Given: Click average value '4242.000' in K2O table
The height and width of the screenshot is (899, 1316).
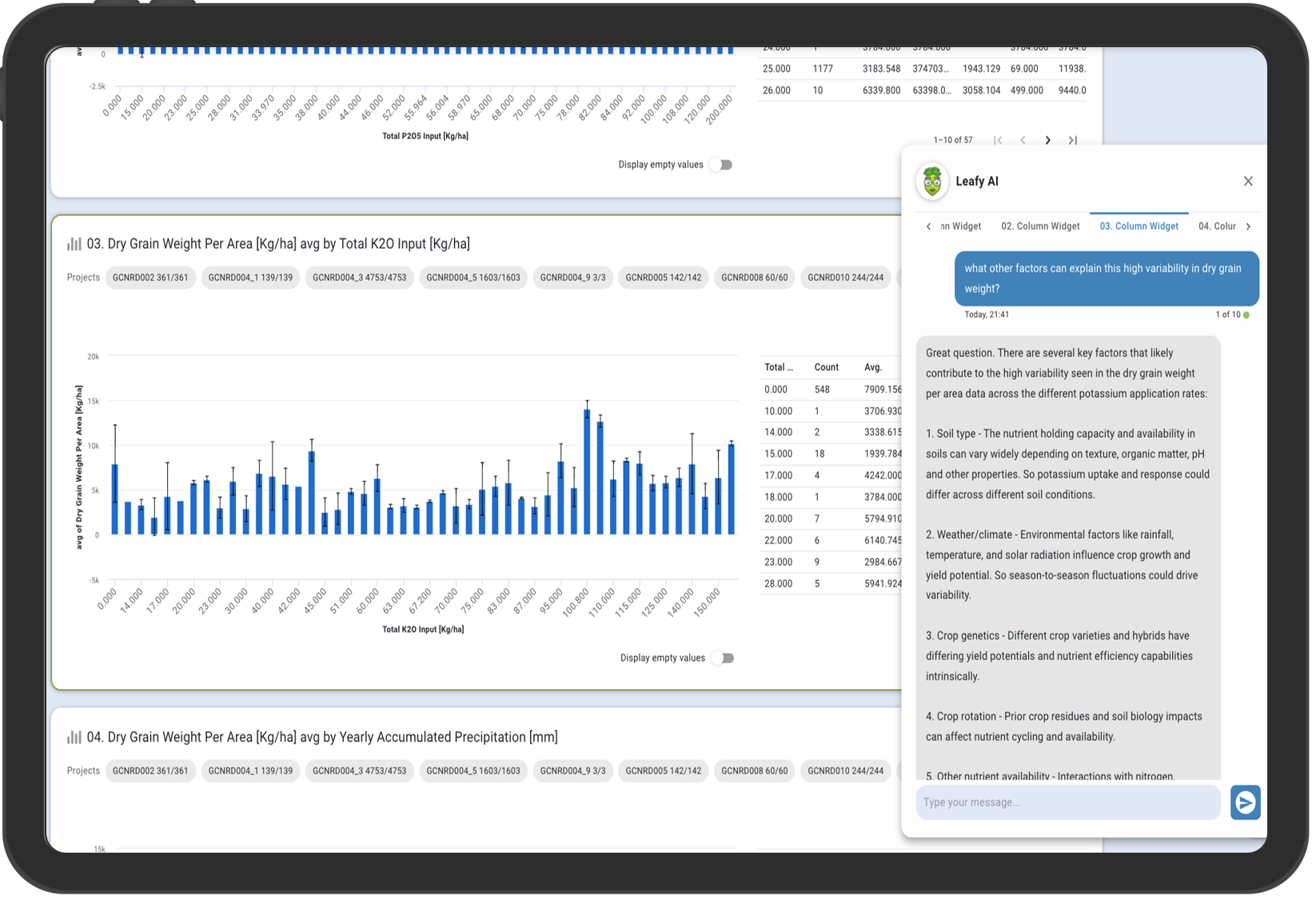Looking at the screenshot, I should click(x=883, y=475).
